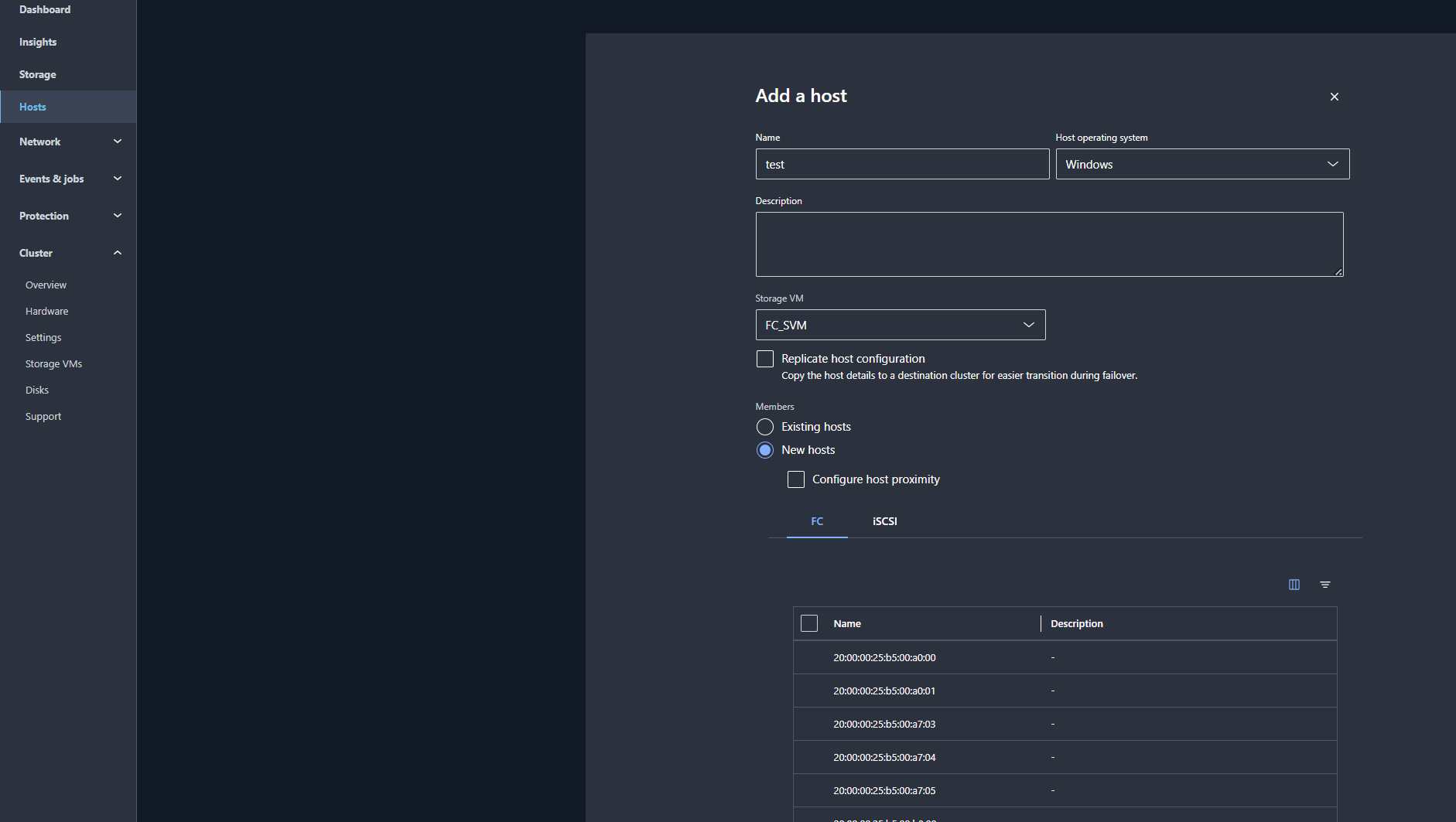Open Dashboard from the sidebar
Image resolution: width=1456 pixels, height=822 pixels.
tap(44, 9)
